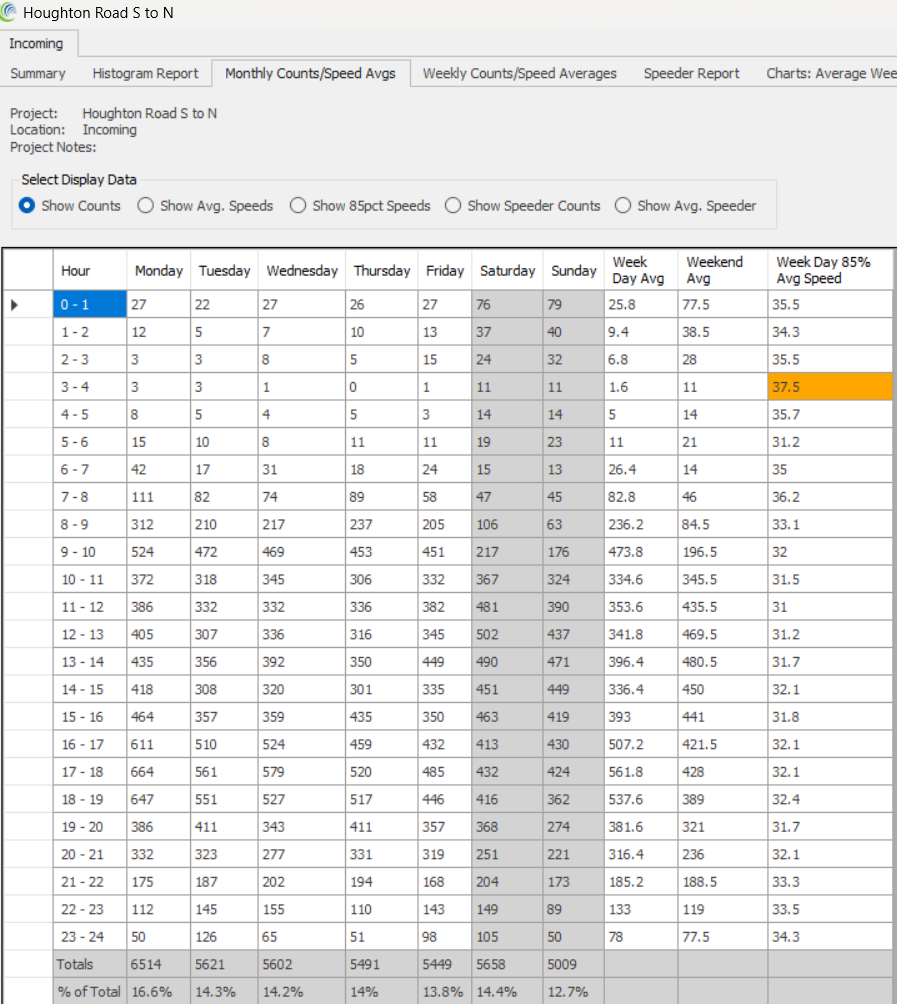Click the Incoming tab at the top
897x1004 pixels.
(x=37, y=44)
